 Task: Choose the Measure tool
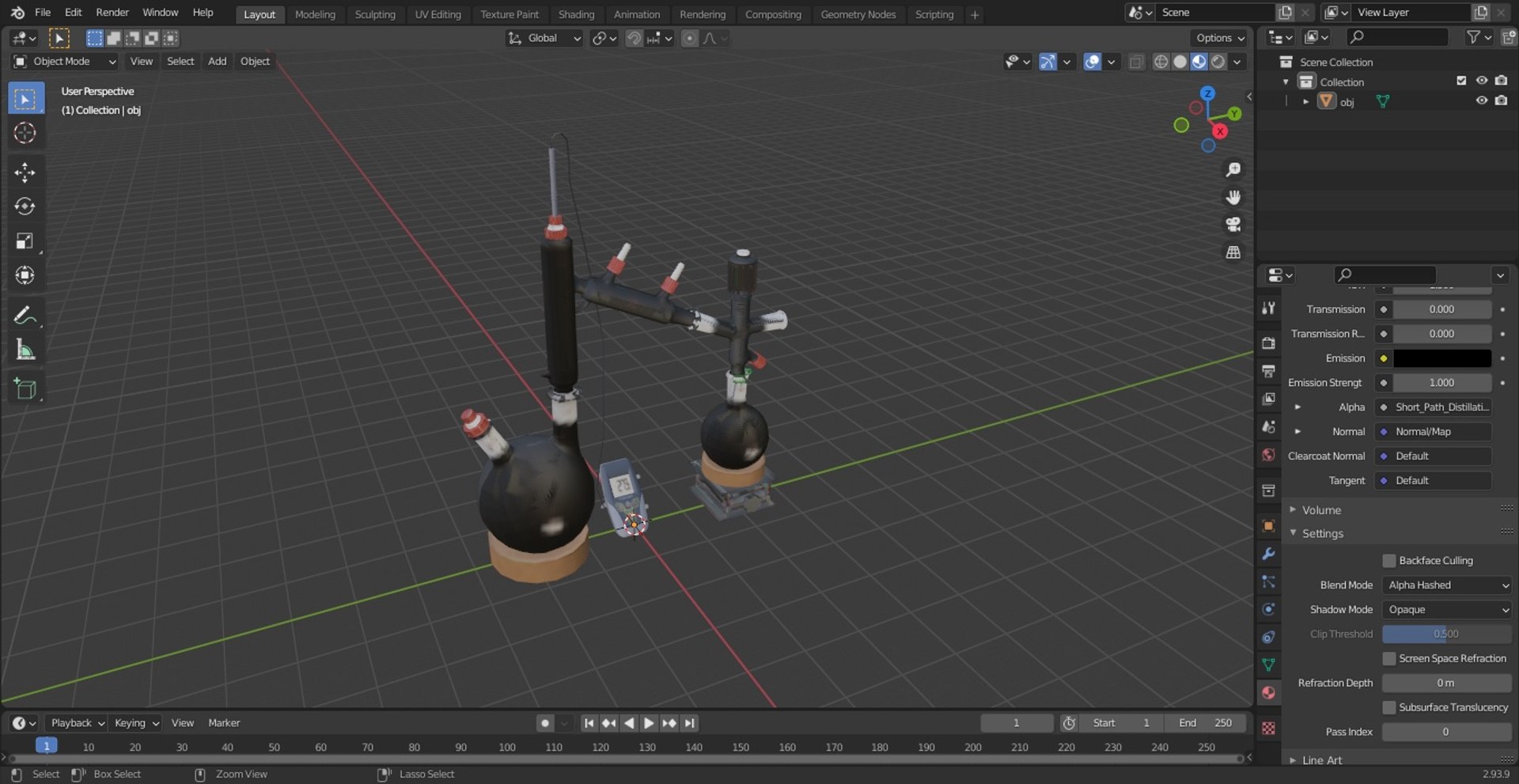point(25,350)
